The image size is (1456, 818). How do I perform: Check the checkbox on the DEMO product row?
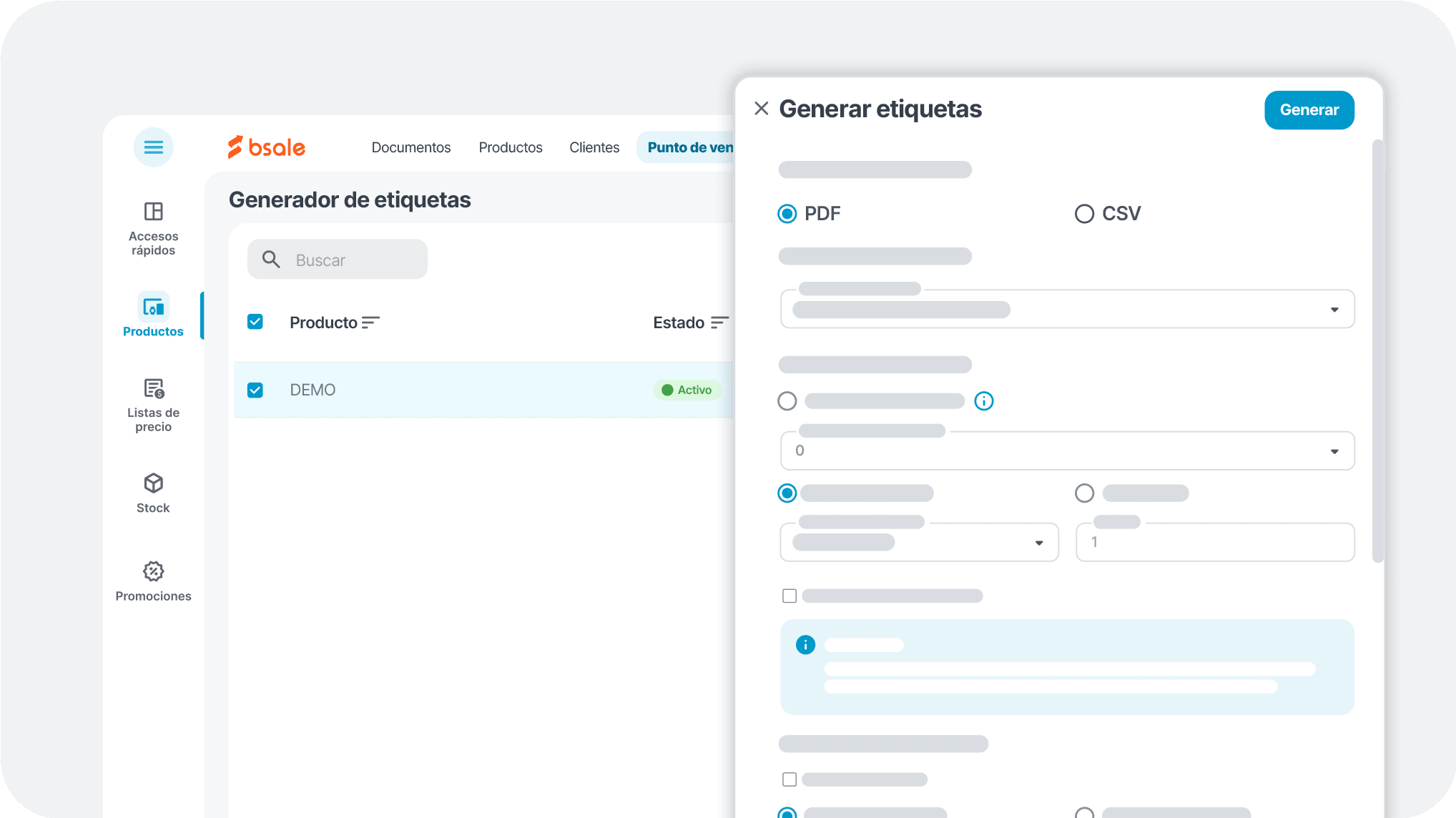[x=255, y=390]
